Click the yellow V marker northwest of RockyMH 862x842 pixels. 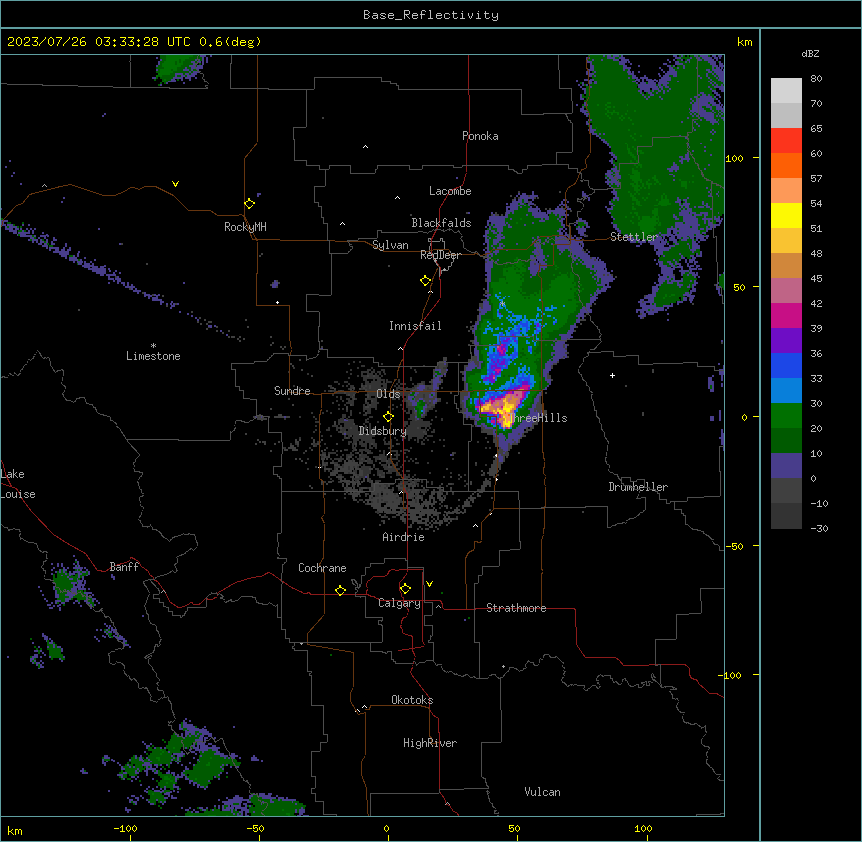coord(175,184)
